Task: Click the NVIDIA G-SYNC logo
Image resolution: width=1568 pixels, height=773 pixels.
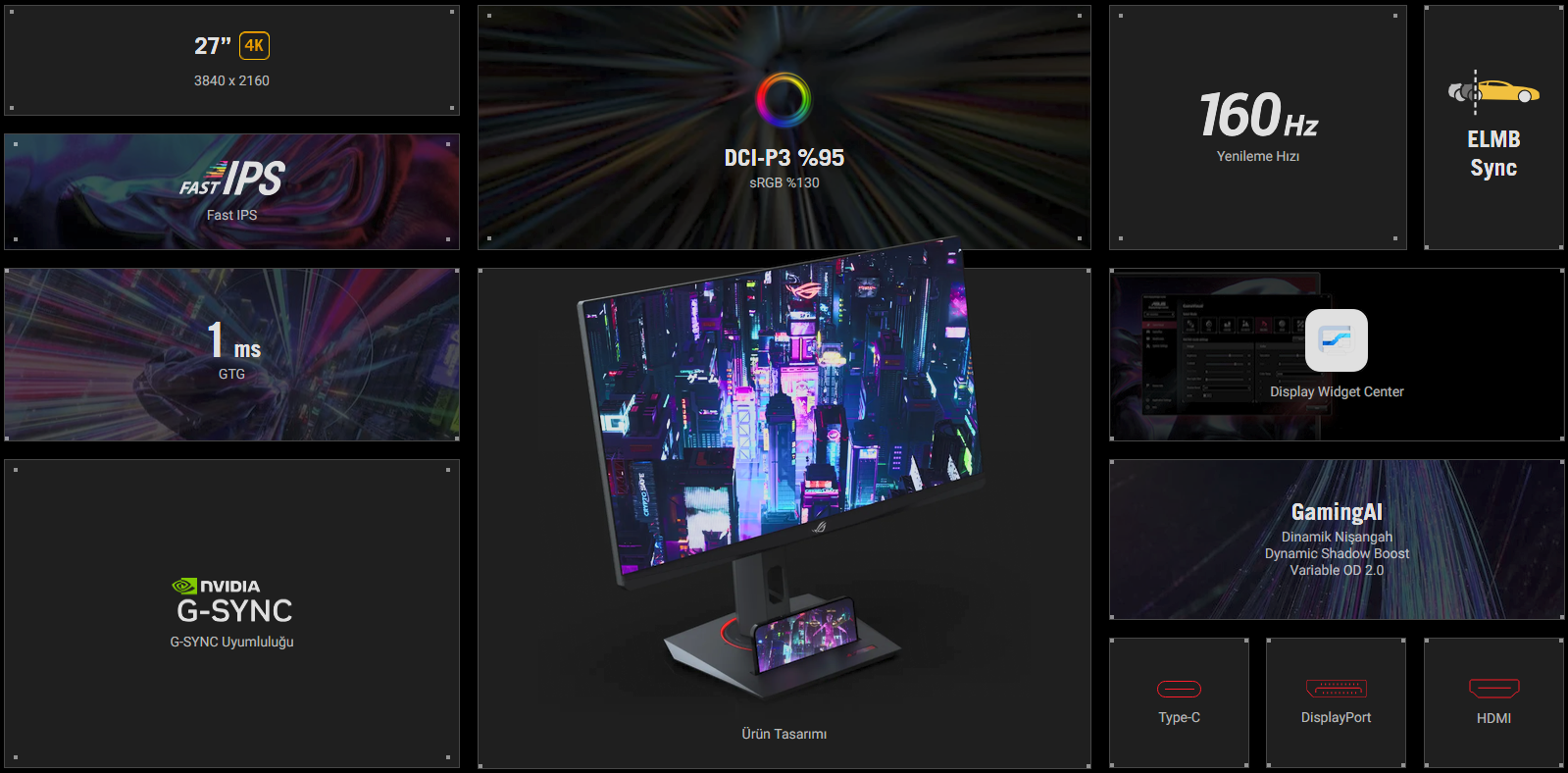Action: [x=233, y=601]
